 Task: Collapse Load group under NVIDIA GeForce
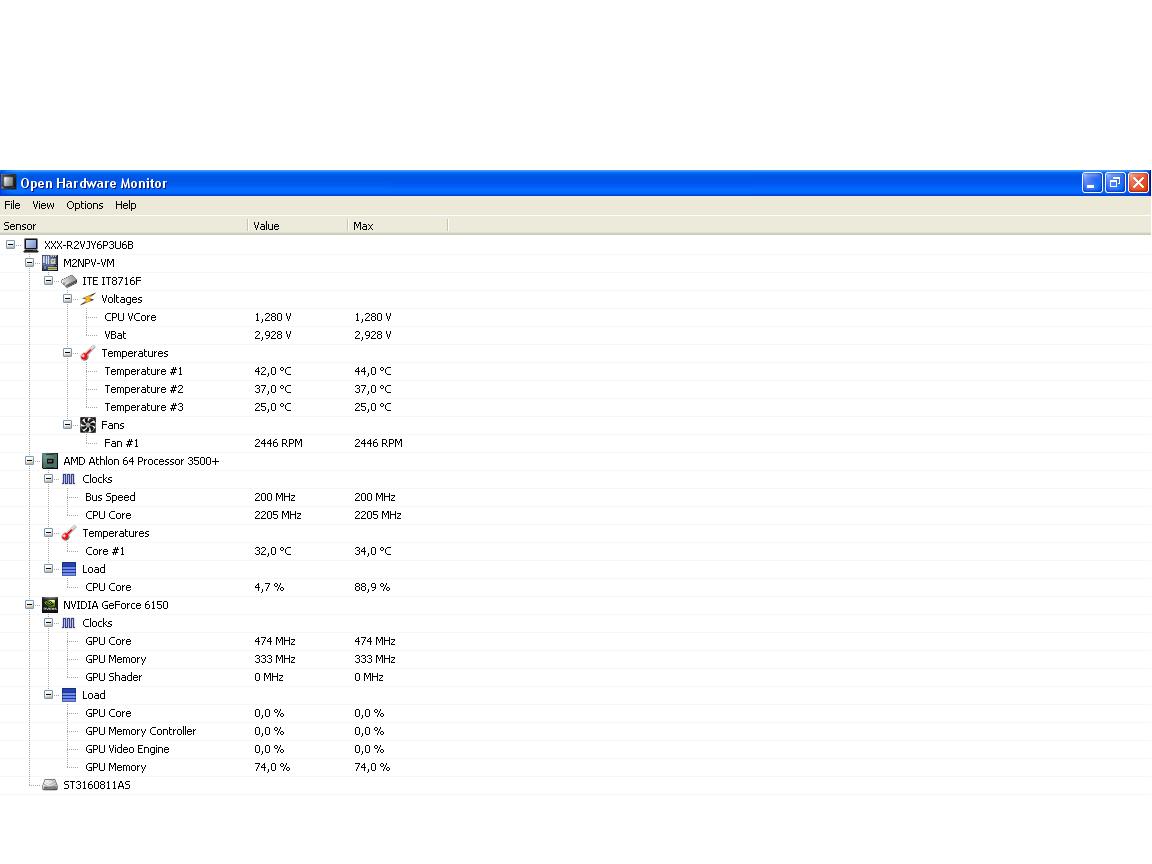(x=48, y=695)
